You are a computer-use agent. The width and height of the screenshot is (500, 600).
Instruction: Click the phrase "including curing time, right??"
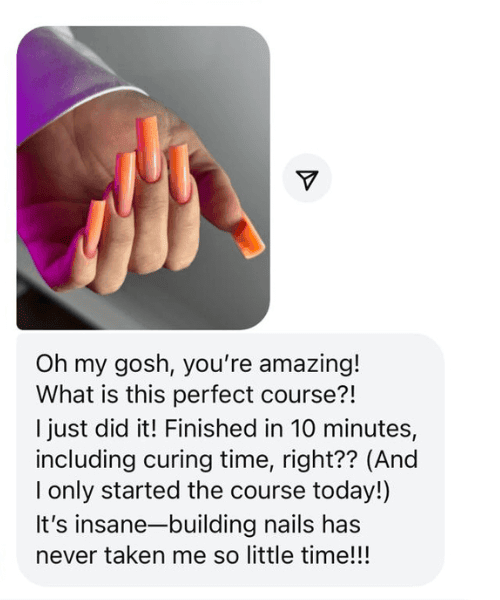tap(197, 460)
